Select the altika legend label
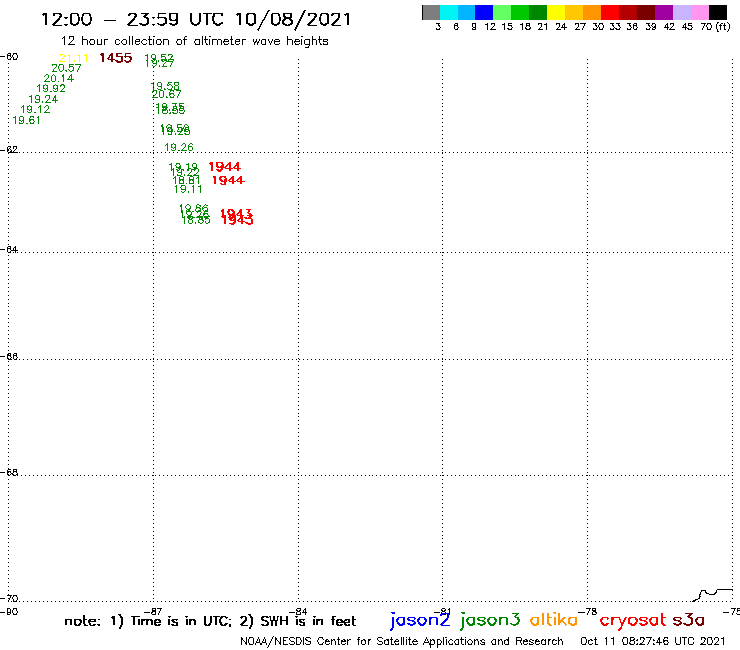Screen dimensions: 740x650 click(x=553, y=620)
